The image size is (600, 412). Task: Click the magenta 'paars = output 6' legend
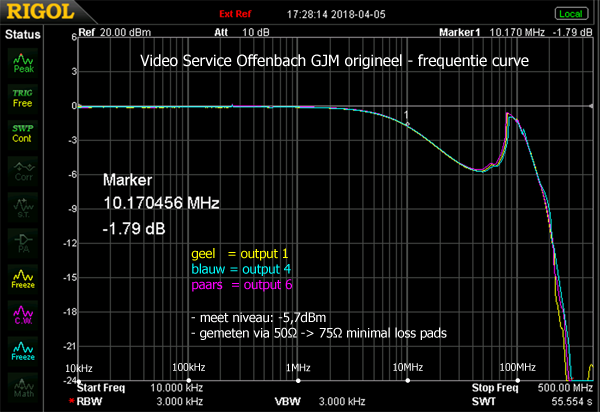click(x=242, y=285)
